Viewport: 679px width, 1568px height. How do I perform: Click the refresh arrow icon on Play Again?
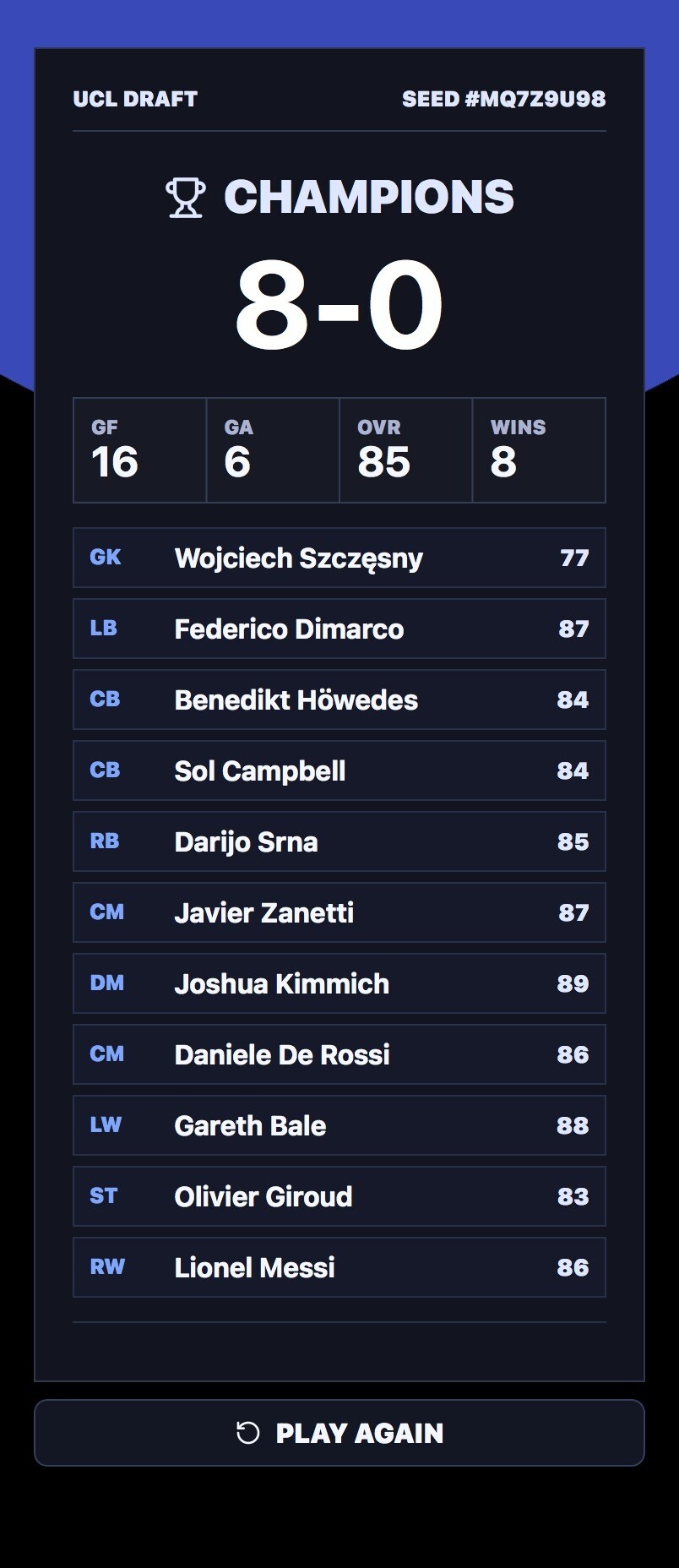pyautogui.click(x=247, y=1433)
